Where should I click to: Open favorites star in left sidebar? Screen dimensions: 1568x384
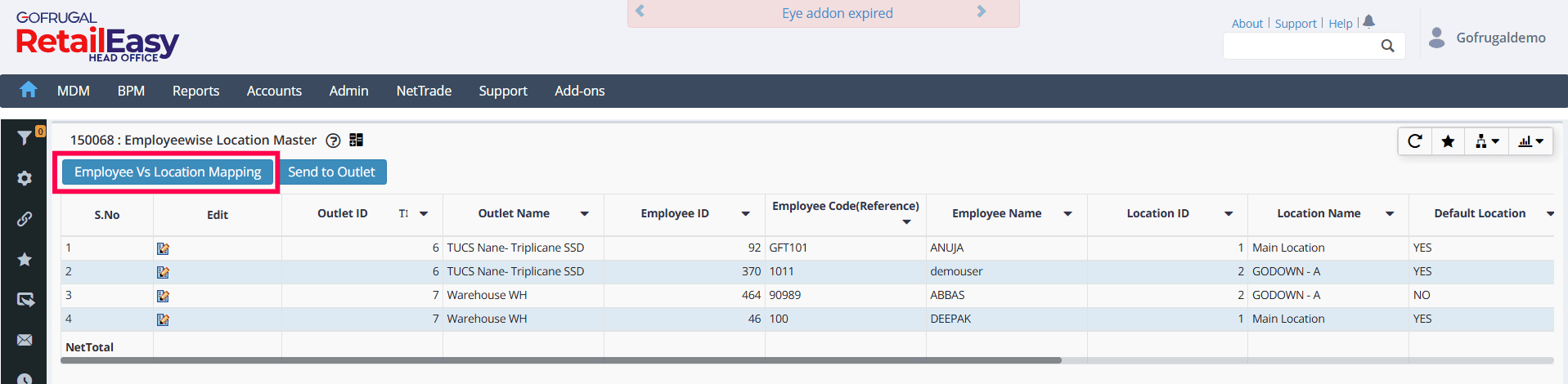tap(25, 259)
